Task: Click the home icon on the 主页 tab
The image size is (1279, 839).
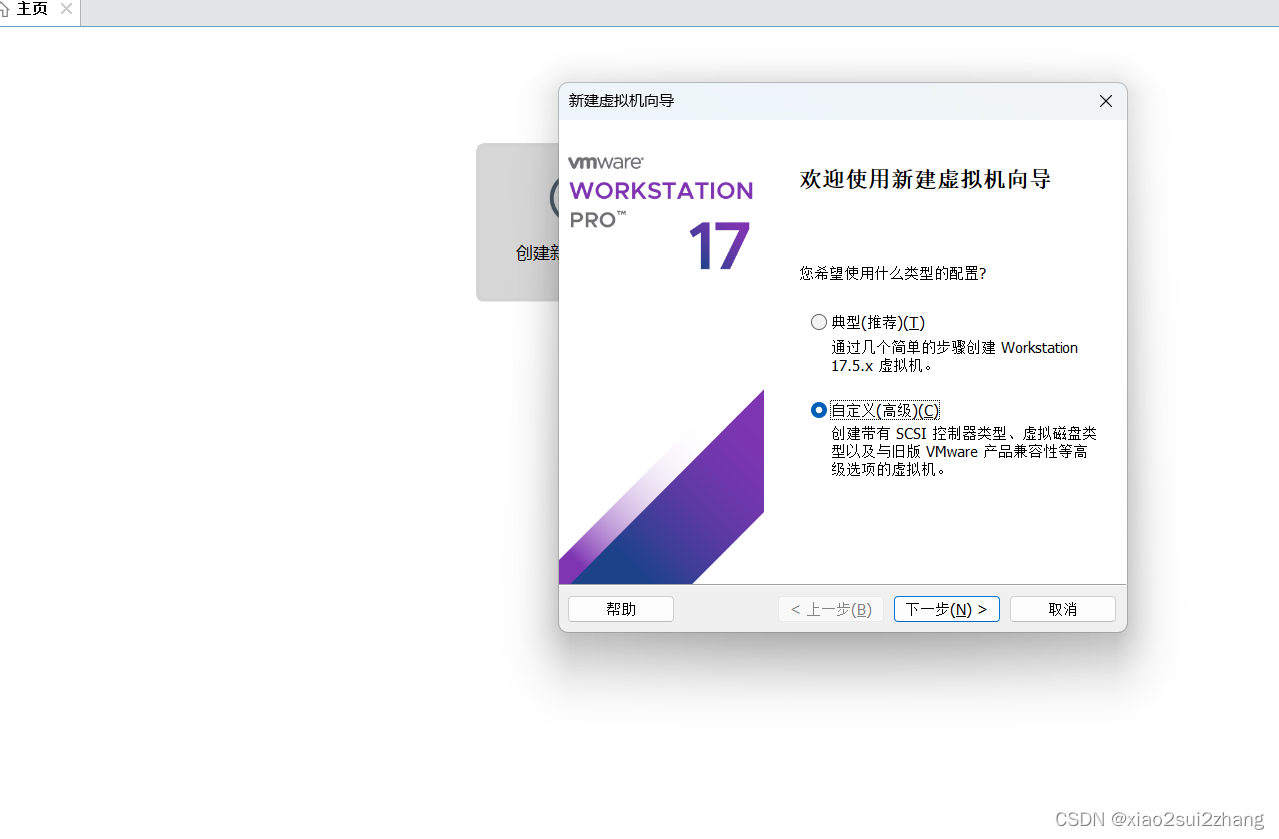Action: coord(5,9)
